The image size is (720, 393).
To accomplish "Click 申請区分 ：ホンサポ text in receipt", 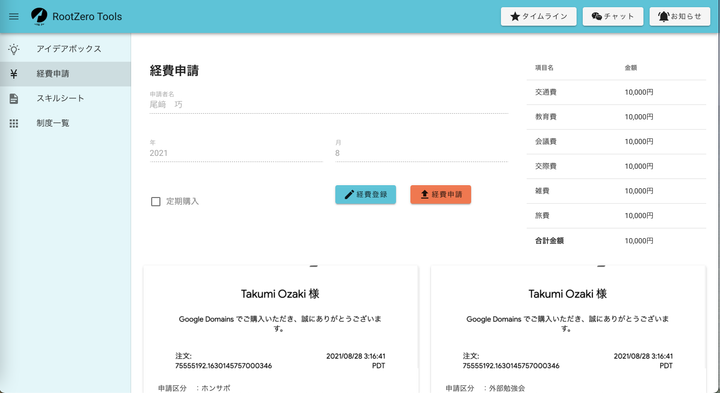I will pos(194,388).
